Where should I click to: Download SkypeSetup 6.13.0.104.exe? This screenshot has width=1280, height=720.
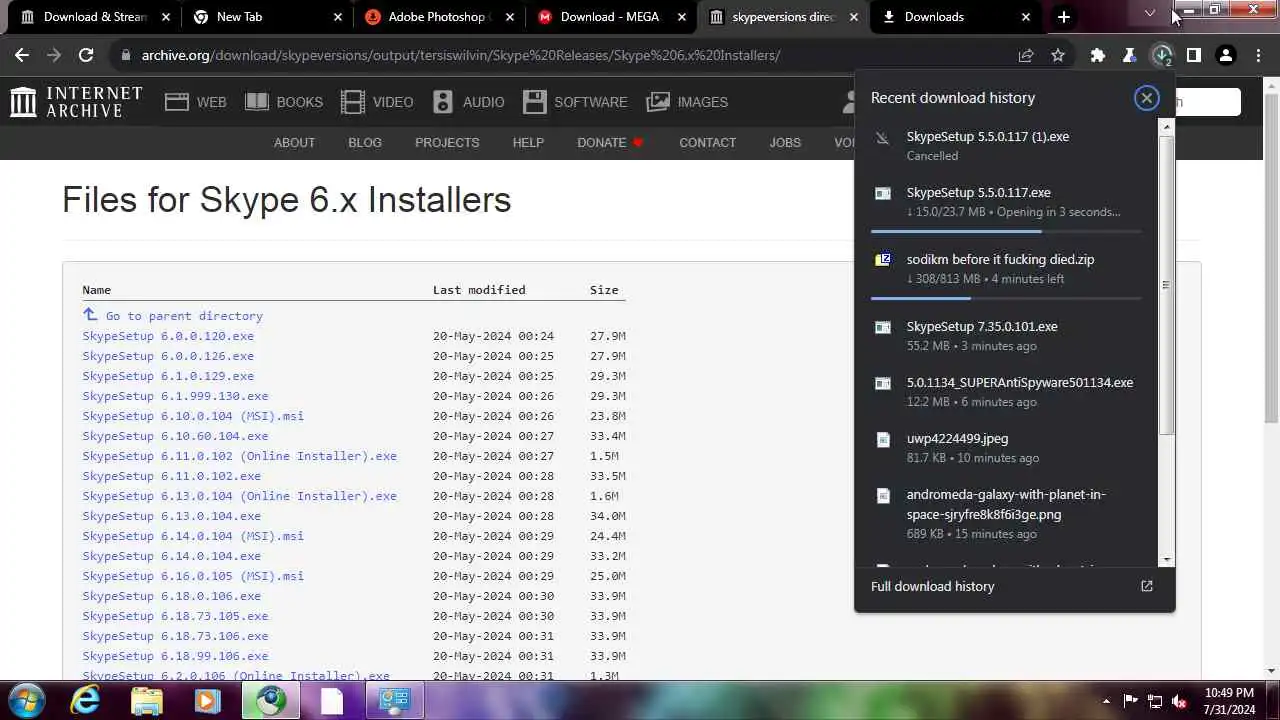point(172,516)
